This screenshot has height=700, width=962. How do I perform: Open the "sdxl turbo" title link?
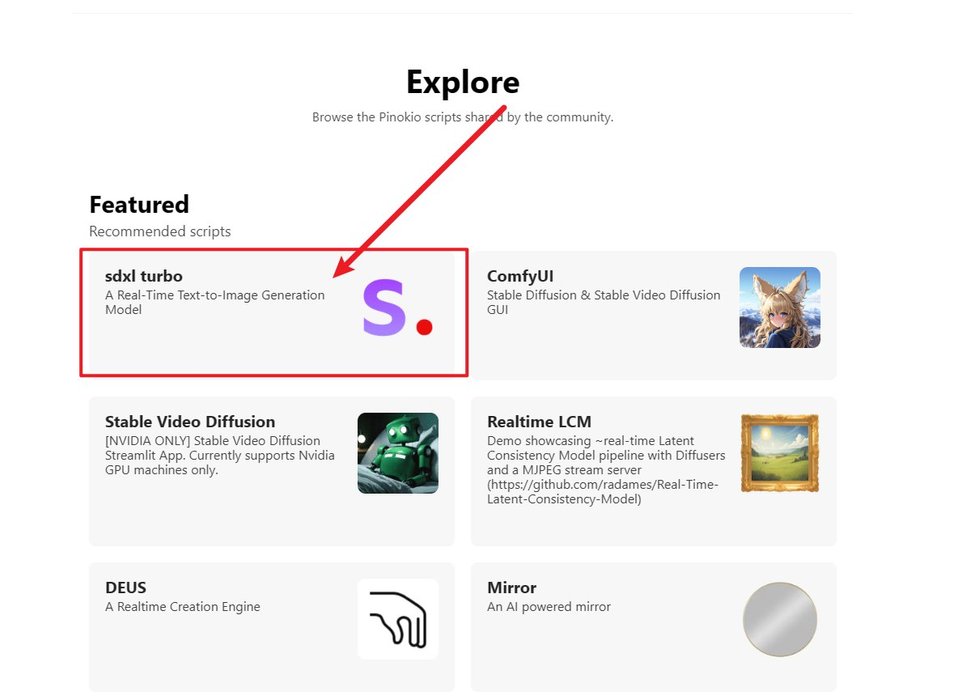(144, 276)
